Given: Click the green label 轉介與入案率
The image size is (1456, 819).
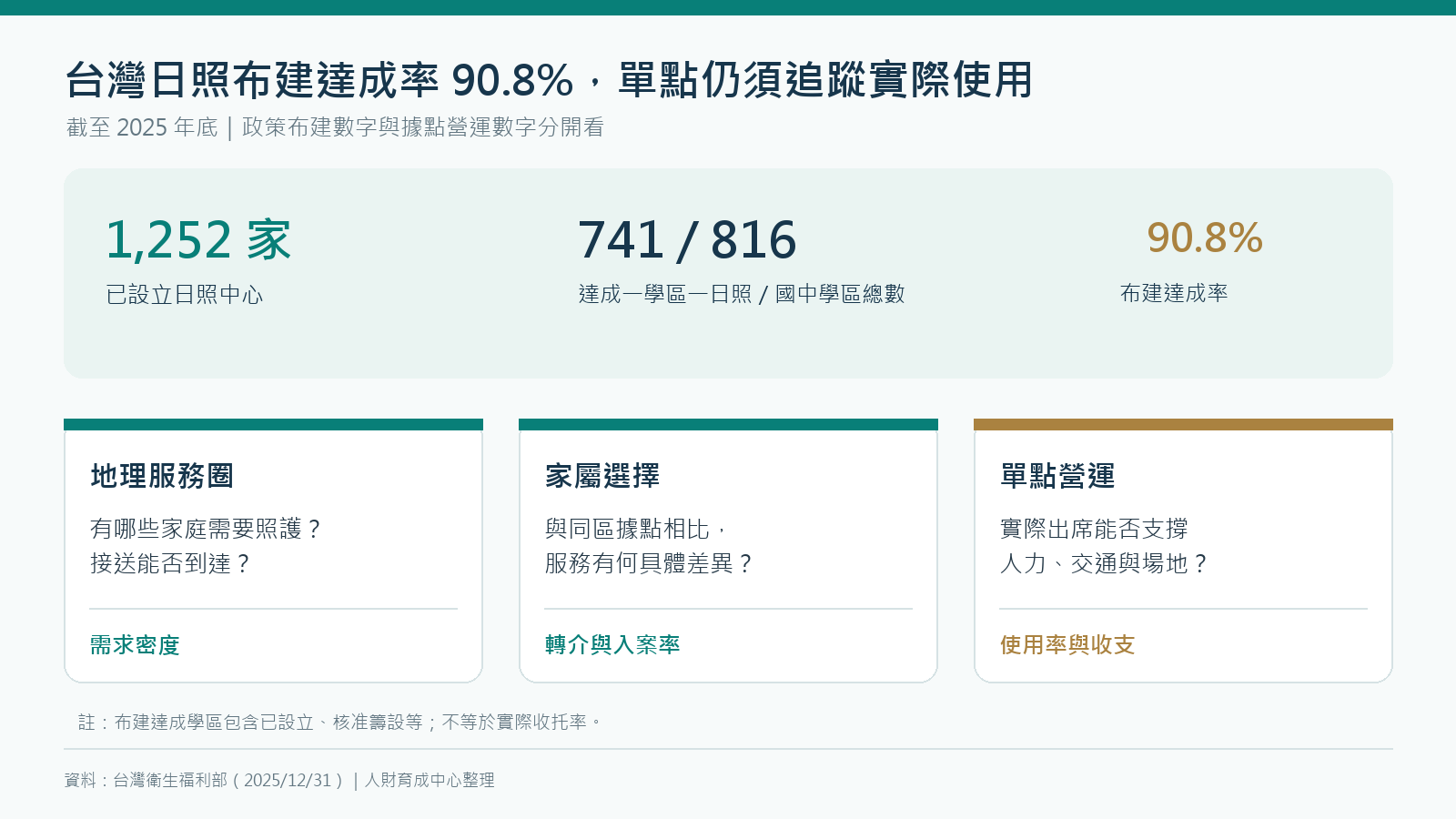Looking at the screenshot, I should (612, 645).
